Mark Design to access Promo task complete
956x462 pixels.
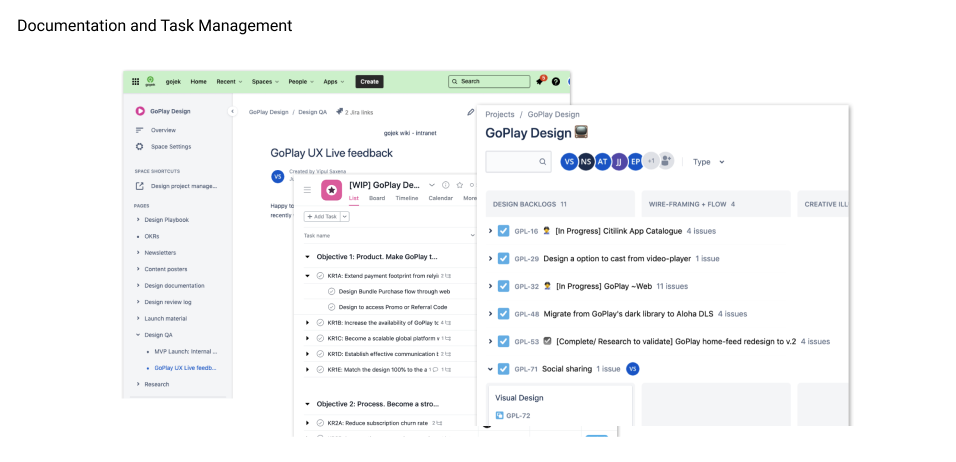pos(332,307)
